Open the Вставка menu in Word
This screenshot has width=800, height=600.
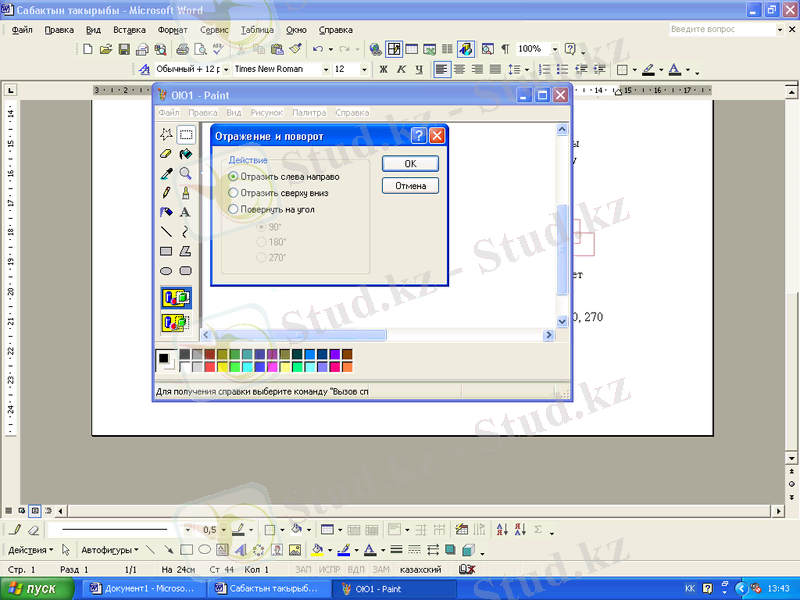[129, 30]
